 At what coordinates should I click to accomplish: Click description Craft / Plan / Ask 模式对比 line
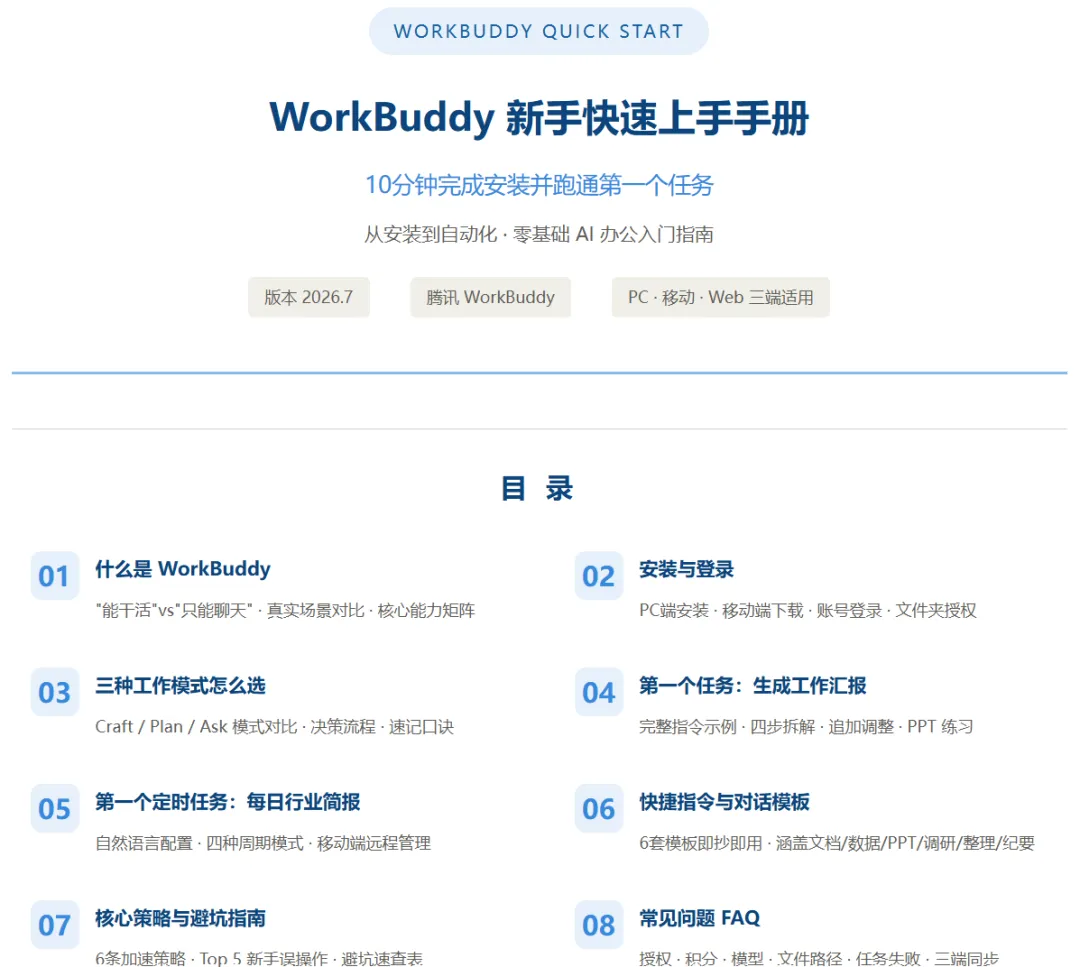pos(274,727)
